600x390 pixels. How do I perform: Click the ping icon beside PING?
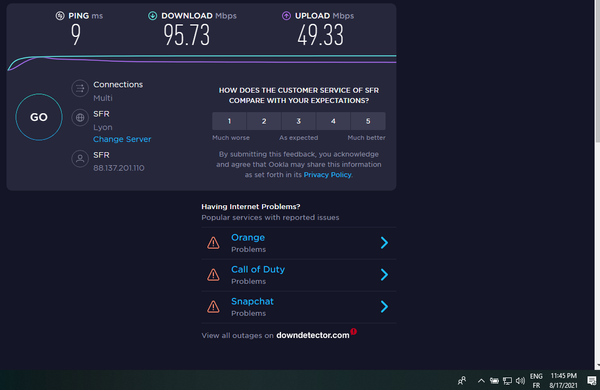pos(60,16)
